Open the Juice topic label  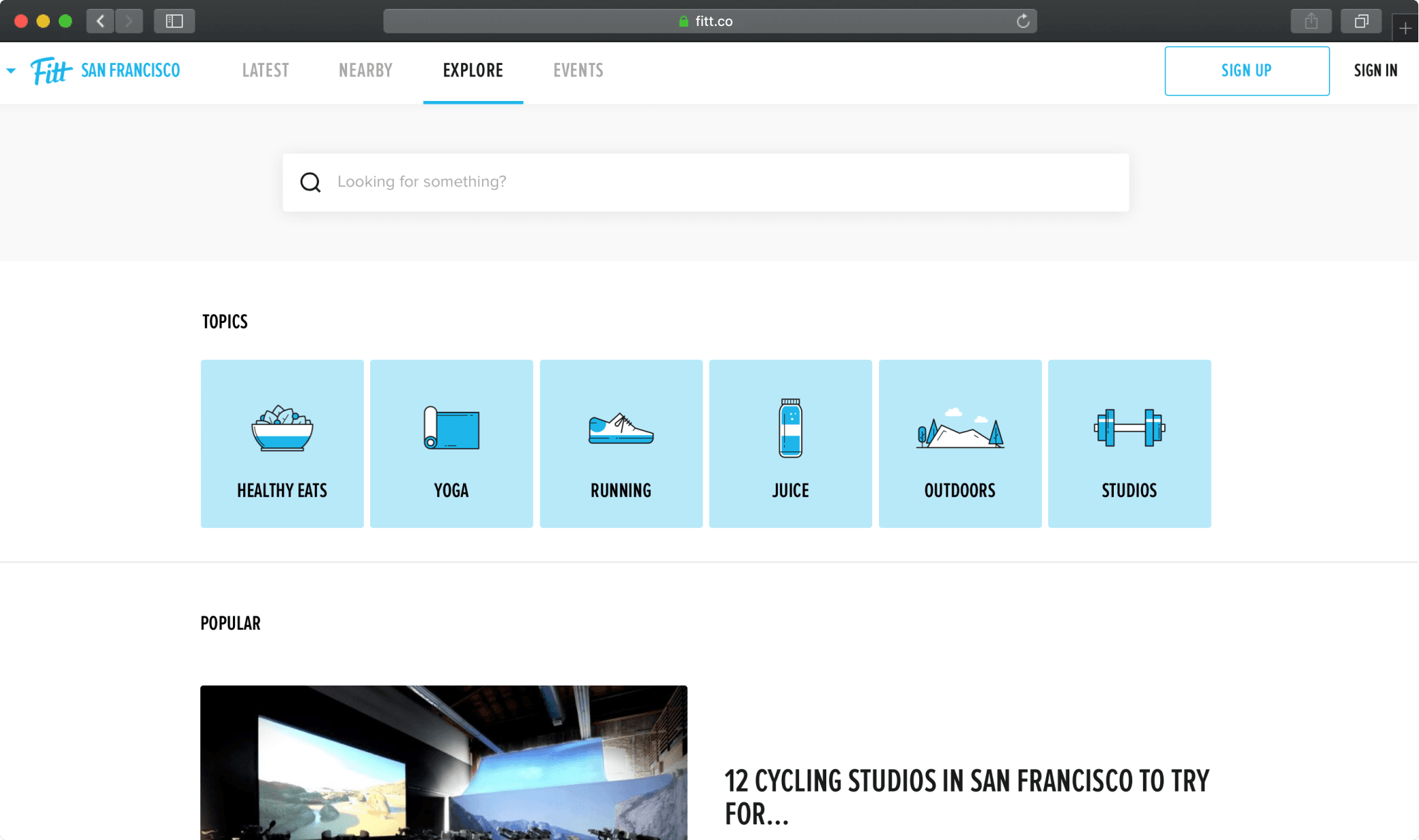790,490
